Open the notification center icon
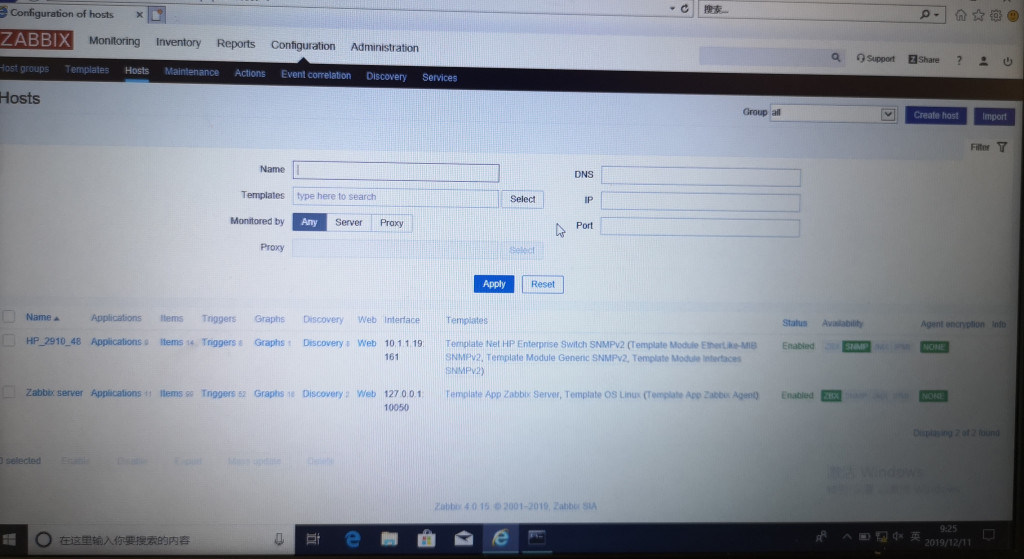This screenshot has height=559, width=1024. [989, 535]
